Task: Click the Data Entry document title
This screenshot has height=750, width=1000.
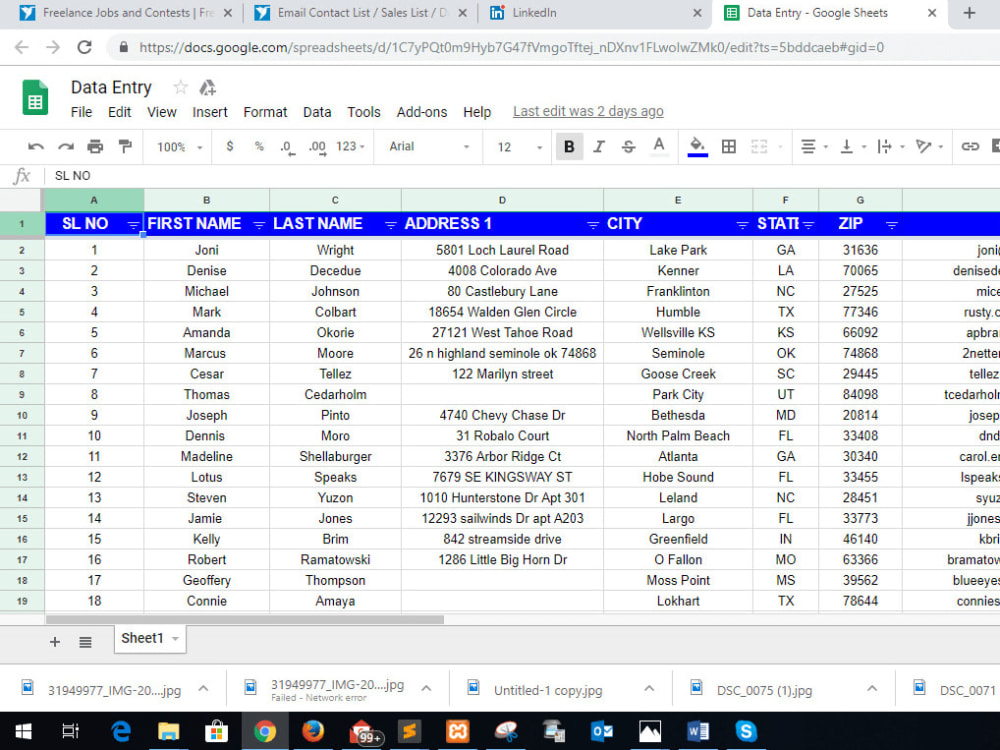Action: coord(111,87)
